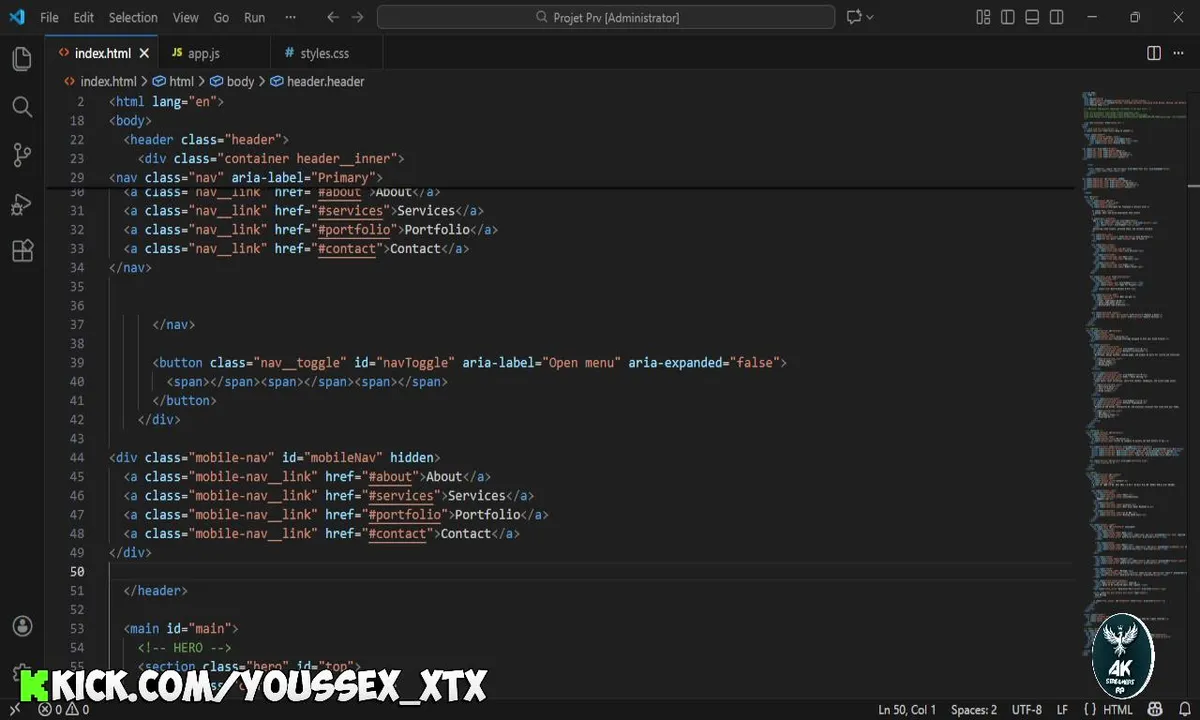Image resolution: width=1200 pixels, height=720 pixels.
Task: Open the Run and Debug view
Action: click(x=22, y=203)
